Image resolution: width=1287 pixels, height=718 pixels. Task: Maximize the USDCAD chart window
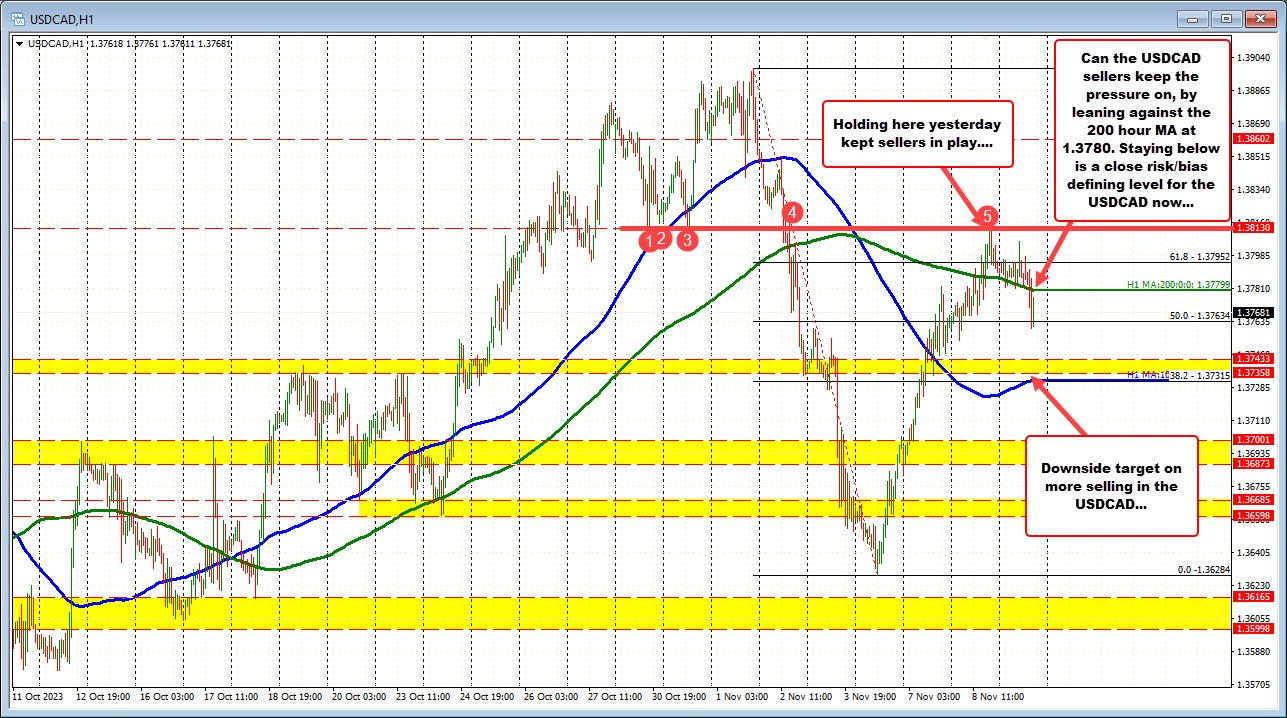coord(1225,18)
